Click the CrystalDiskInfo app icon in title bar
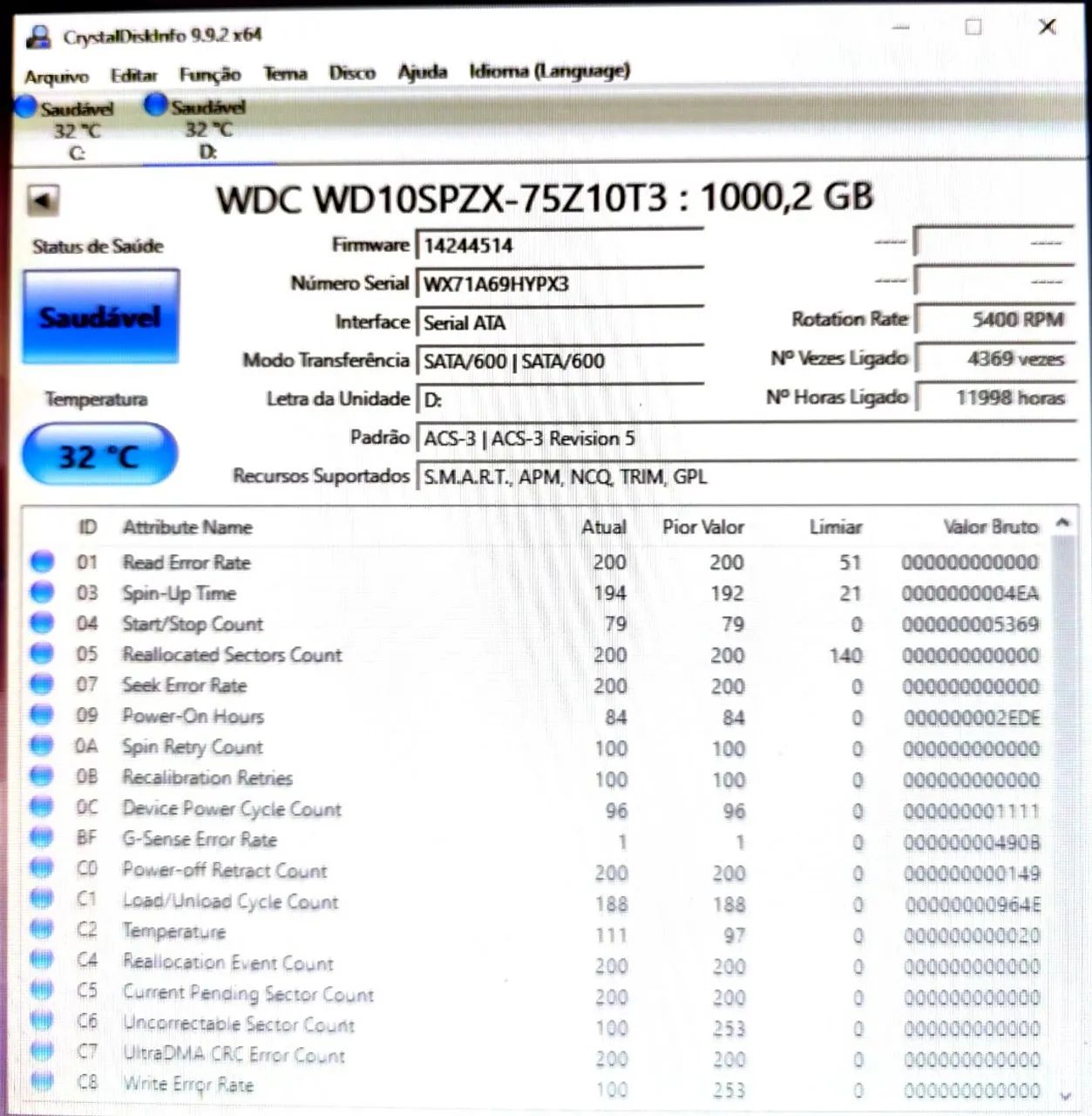1092x1116 pixels. pyautogui.click(x=39, y=37)
